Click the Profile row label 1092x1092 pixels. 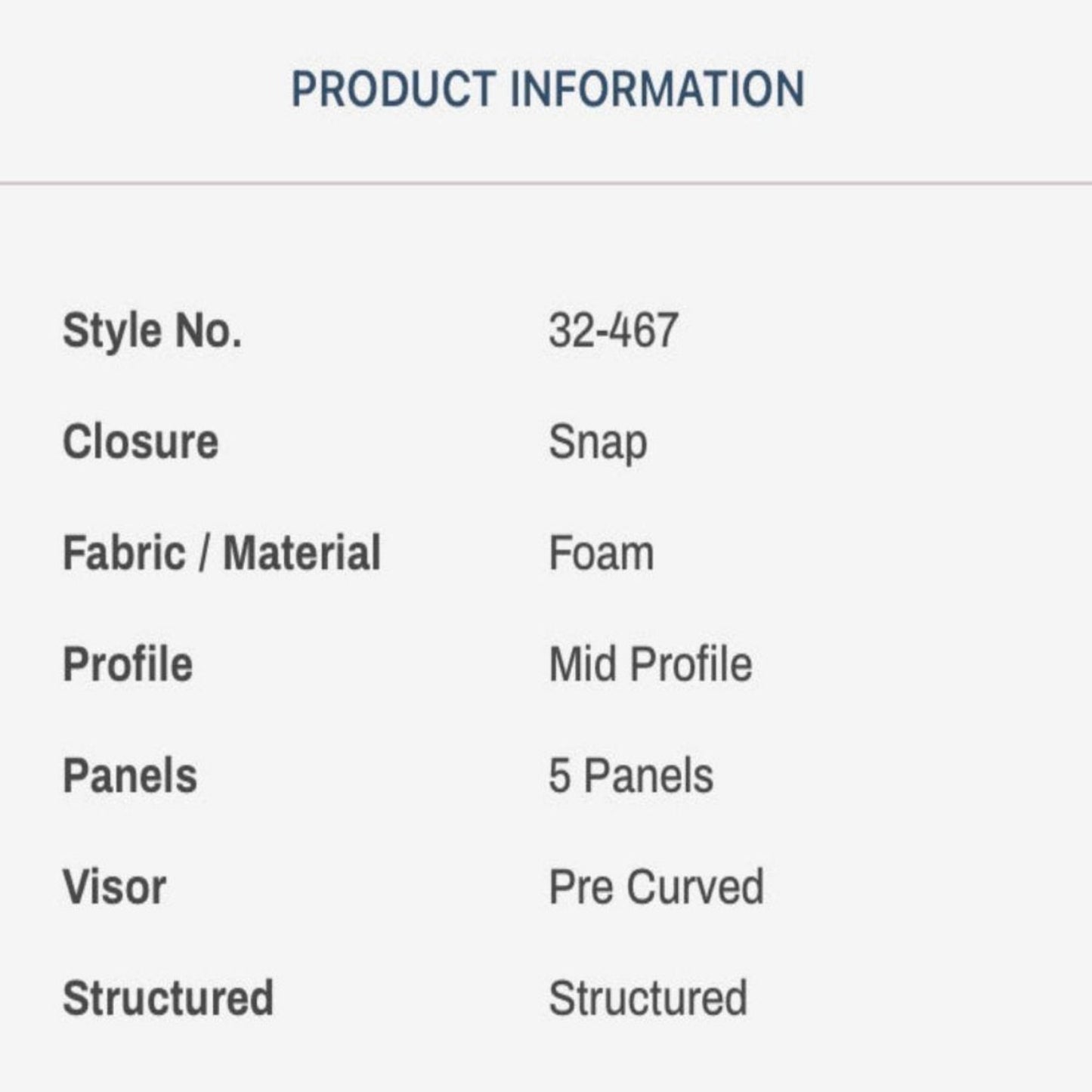coord(128,664)
